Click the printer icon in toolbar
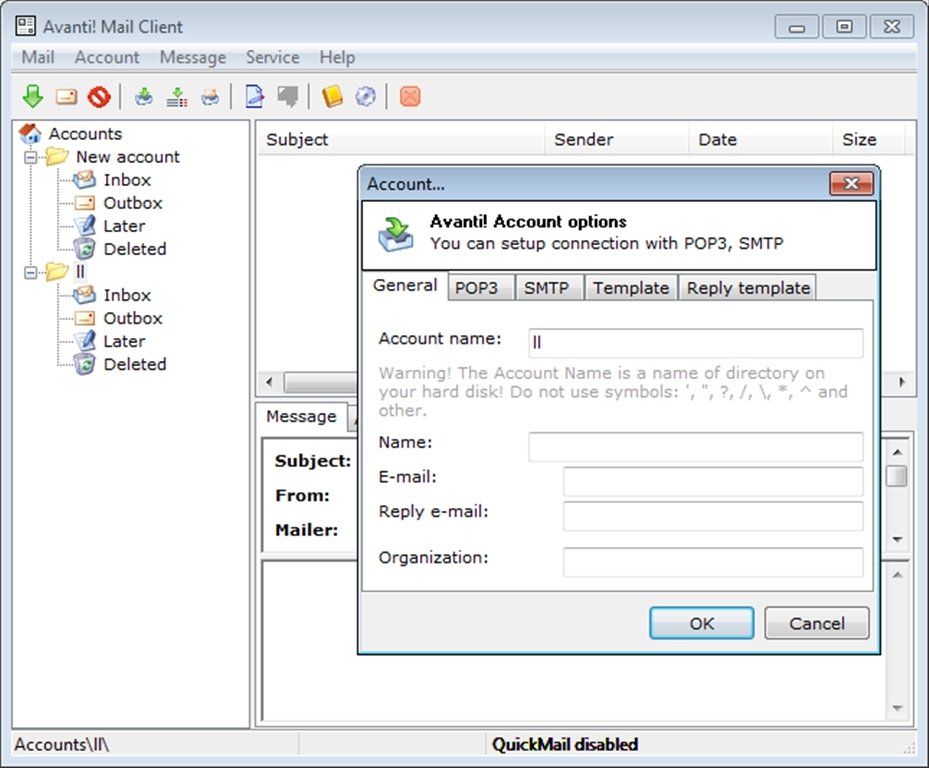This screenshot has height=768, width=929. click(210, 97)
